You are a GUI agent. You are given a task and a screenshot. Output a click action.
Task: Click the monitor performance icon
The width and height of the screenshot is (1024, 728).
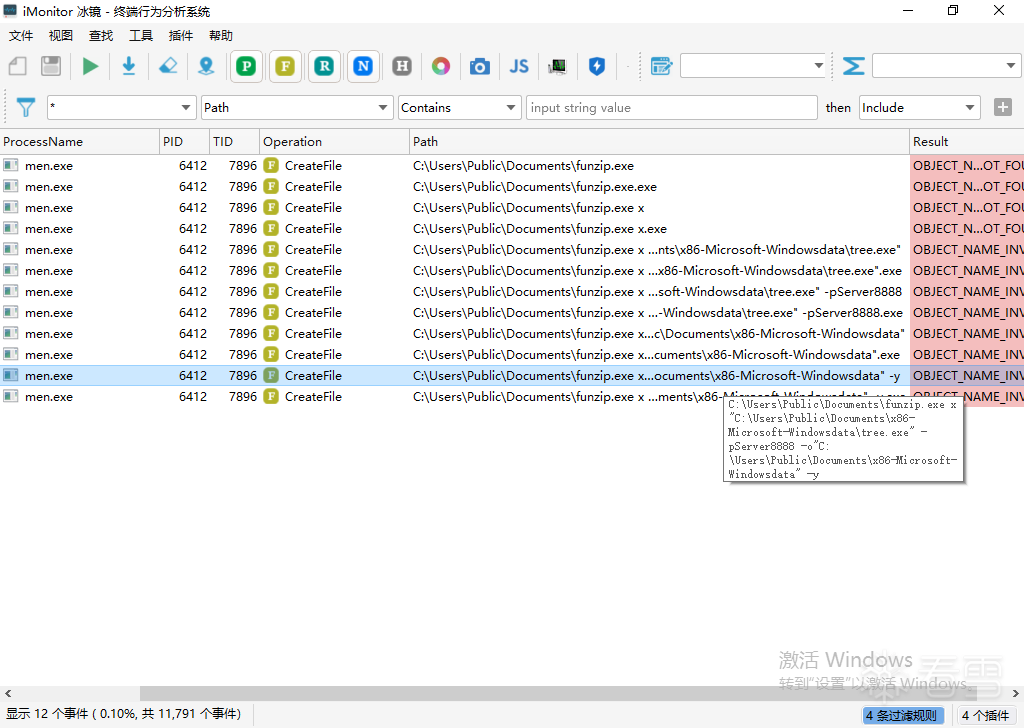click(x=557, y=66)
